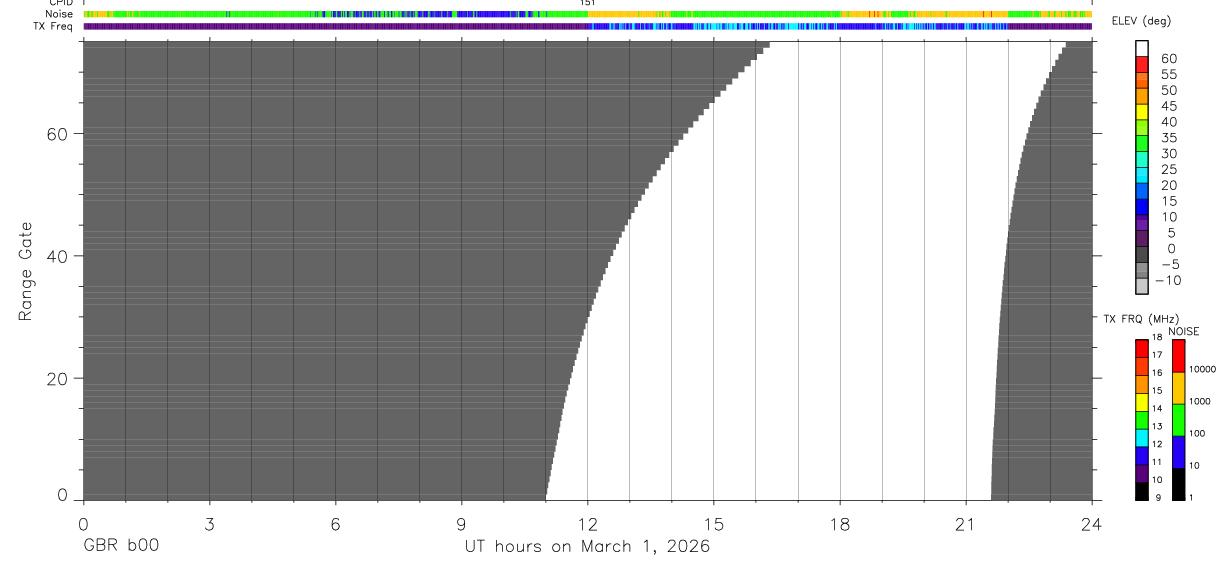Click the x-axis tick label '6'
The image size is (1228, 567).
pyautogui.click(x=335, y=523)
